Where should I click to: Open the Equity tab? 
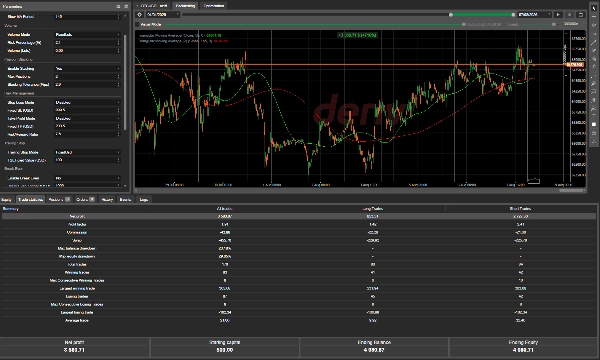7,199
